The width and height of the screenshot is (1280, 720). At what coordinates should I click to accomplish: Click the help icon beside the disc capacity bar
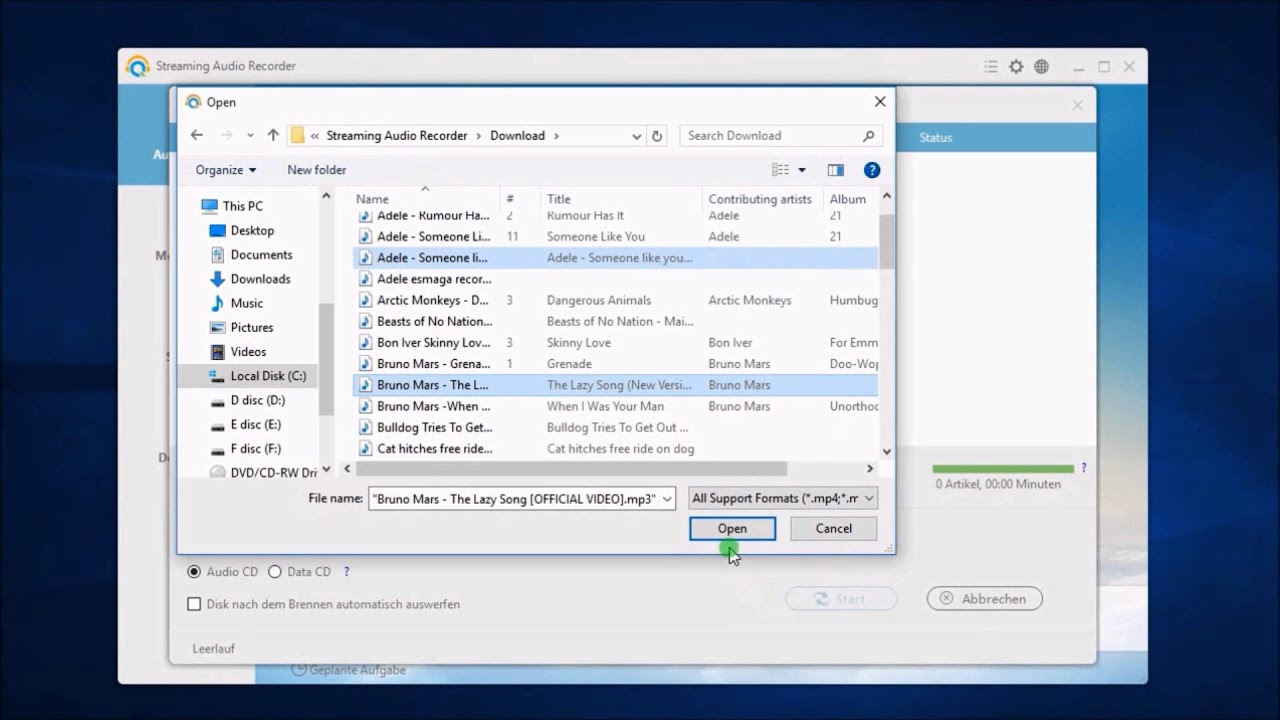[x=1083, y=468]
